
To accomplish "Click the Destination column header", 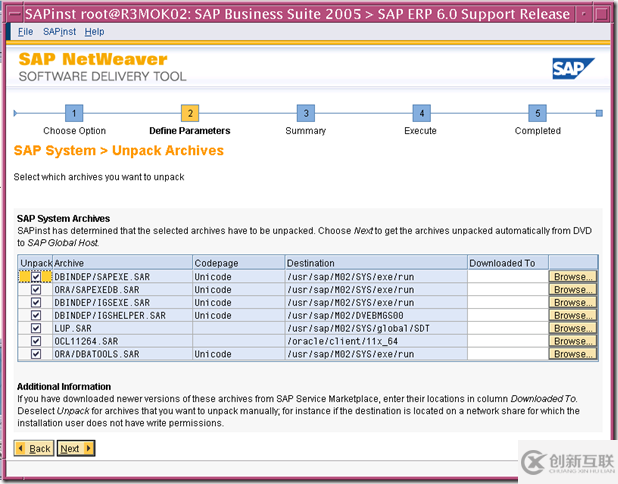I will 376,263.
